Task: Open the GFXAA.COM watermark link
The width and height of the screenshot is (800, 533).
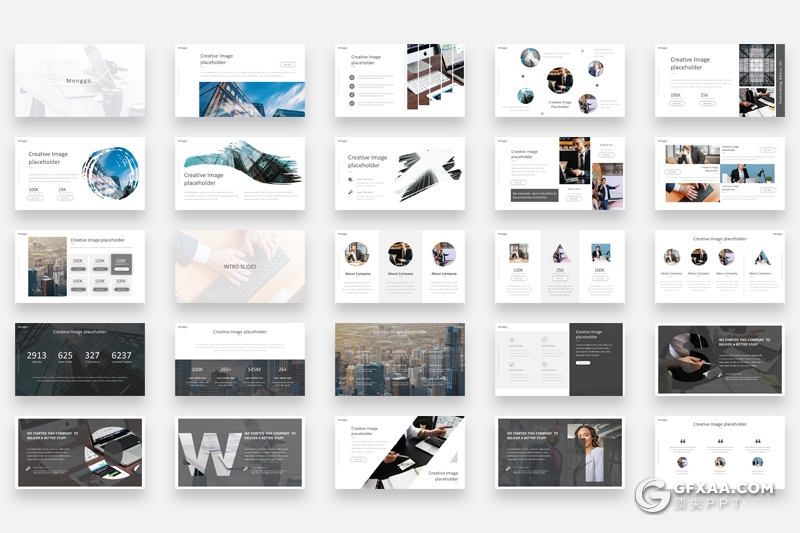Action: point(724,489)
